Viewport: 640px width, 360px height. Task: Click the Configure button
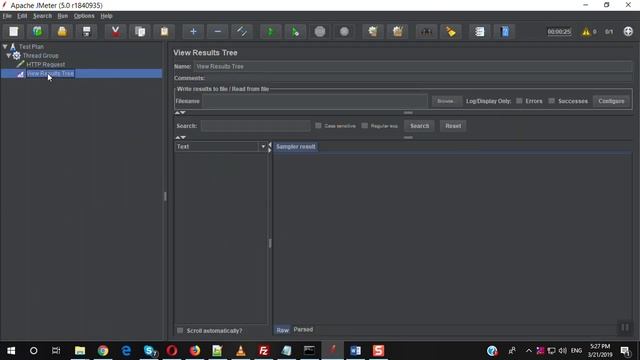click(x=611, y=101)
